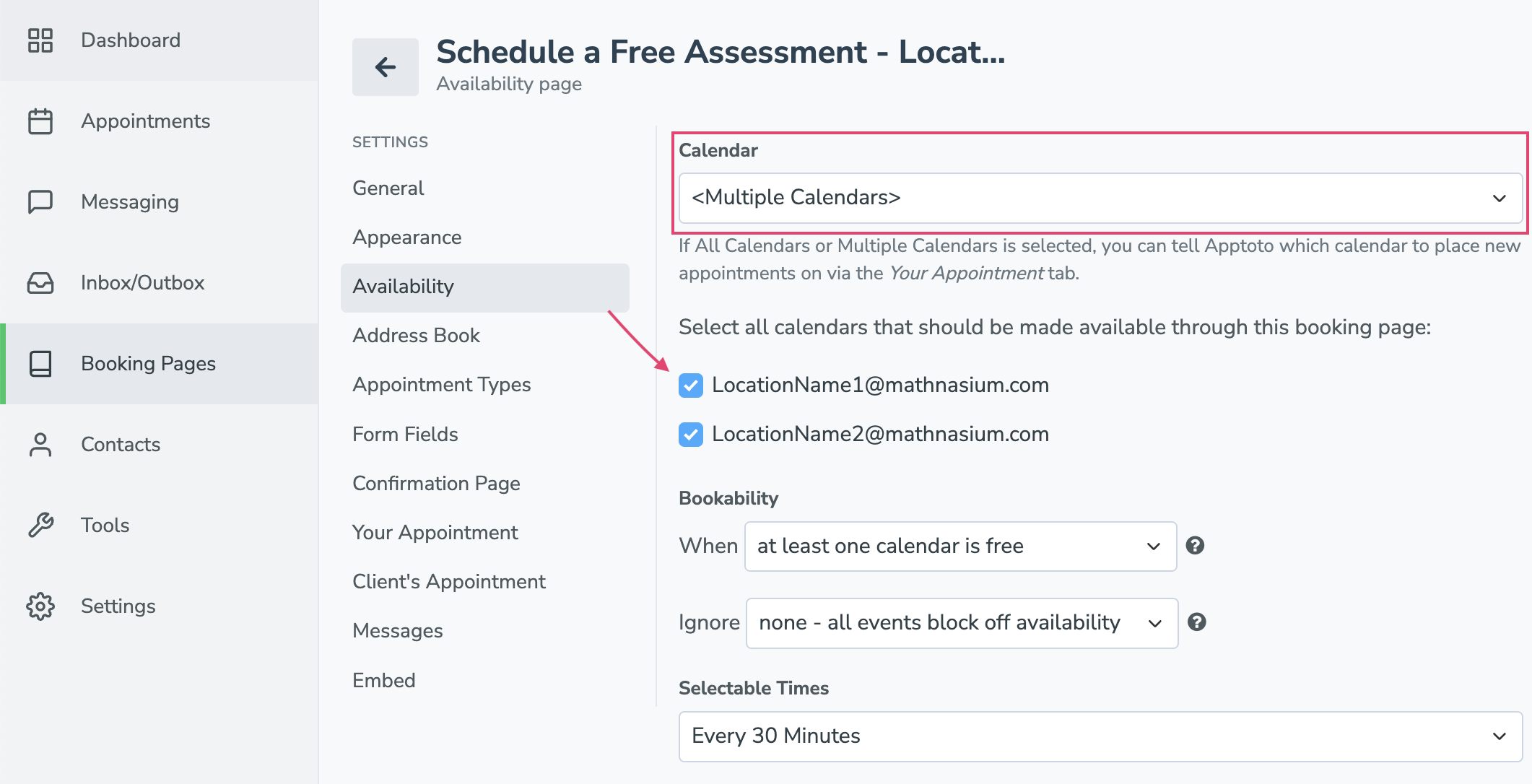Select the Availability settings section
Image resolution: width=1532 pixels, height=784 pixels.
485,287
